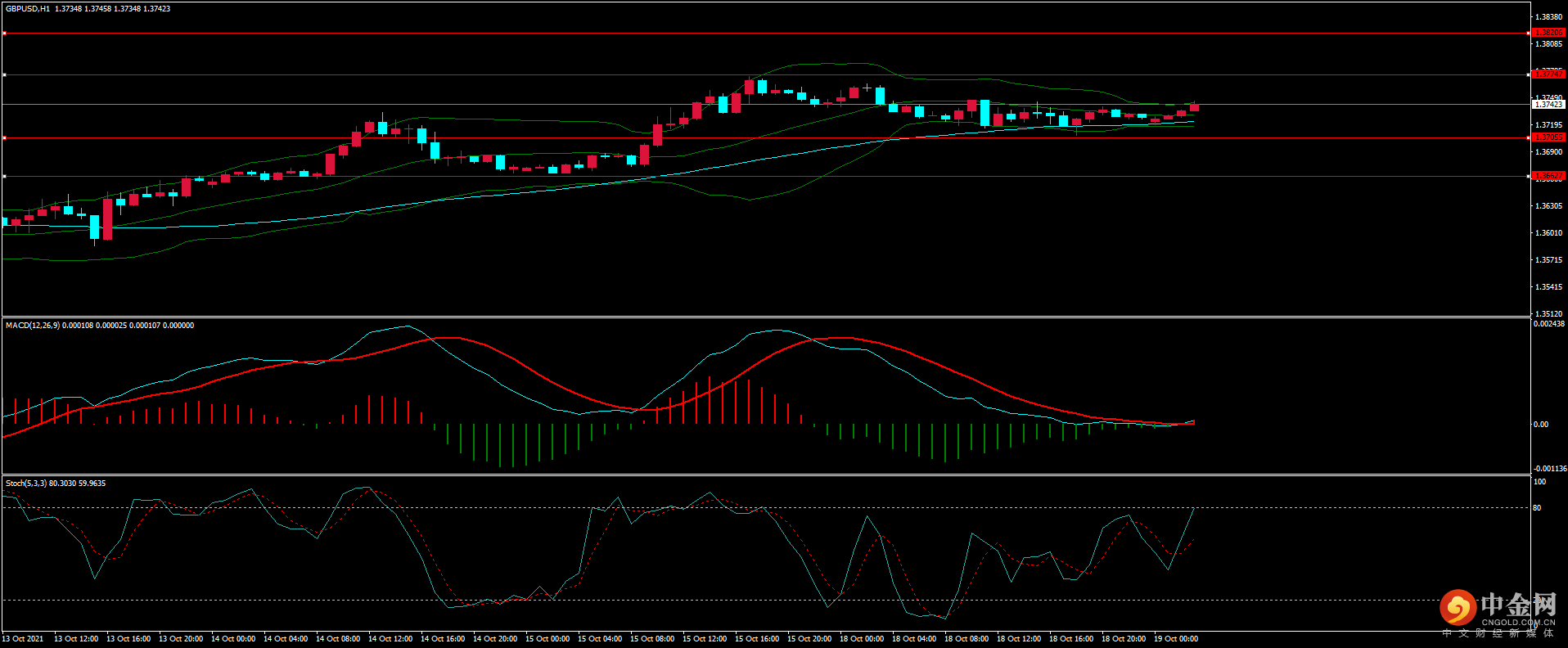Click the red circular CNGOLD logo icon
The height and width of the screenshot is (648, 1568).
click(1458, 608)
